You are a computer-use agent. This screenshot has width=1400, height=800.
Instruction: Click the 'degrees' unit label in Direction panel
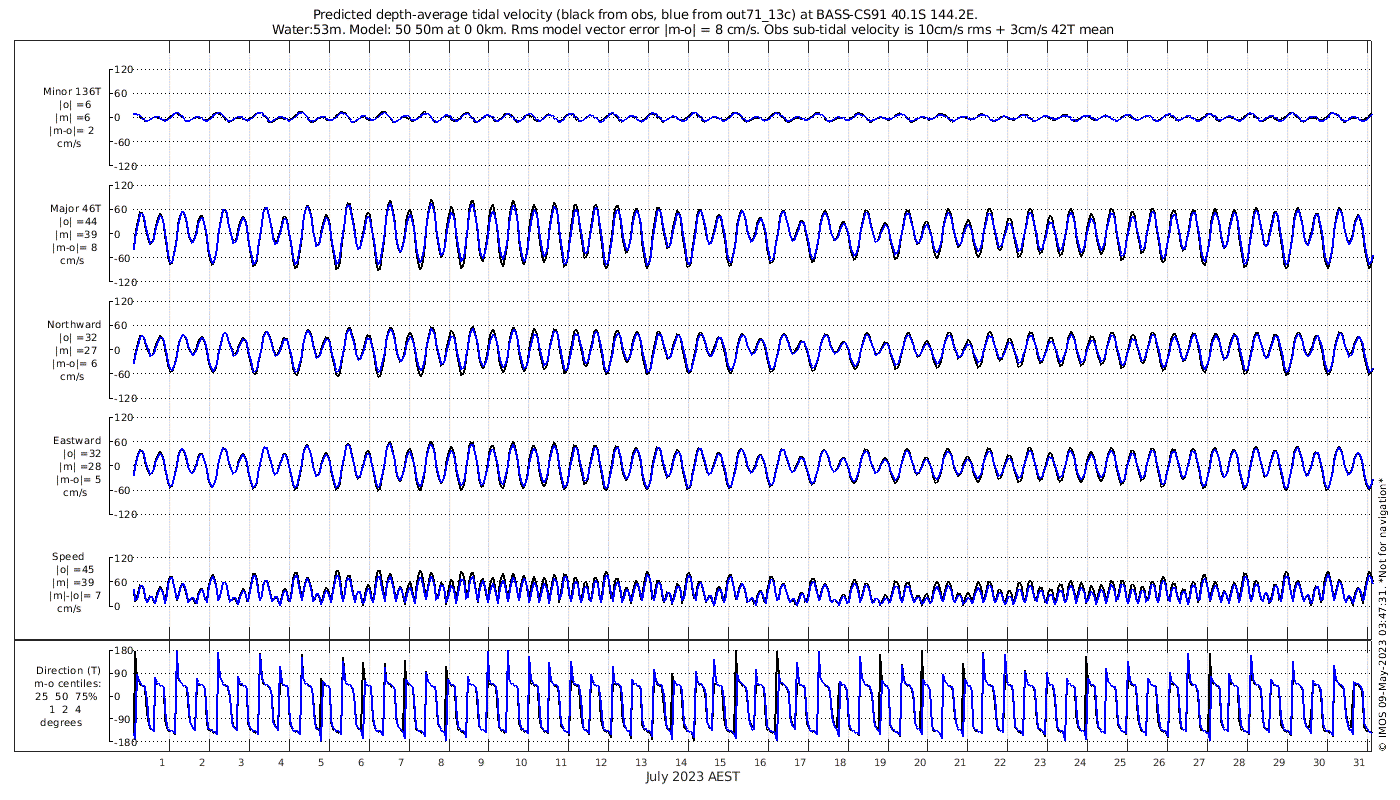click(61, 722)
